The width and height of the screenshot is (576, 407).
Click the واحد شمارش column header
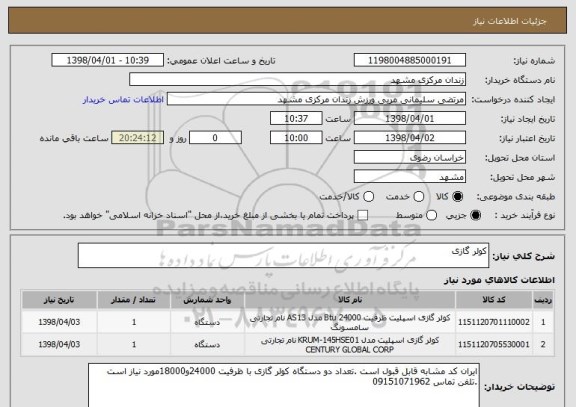(207, 300)
